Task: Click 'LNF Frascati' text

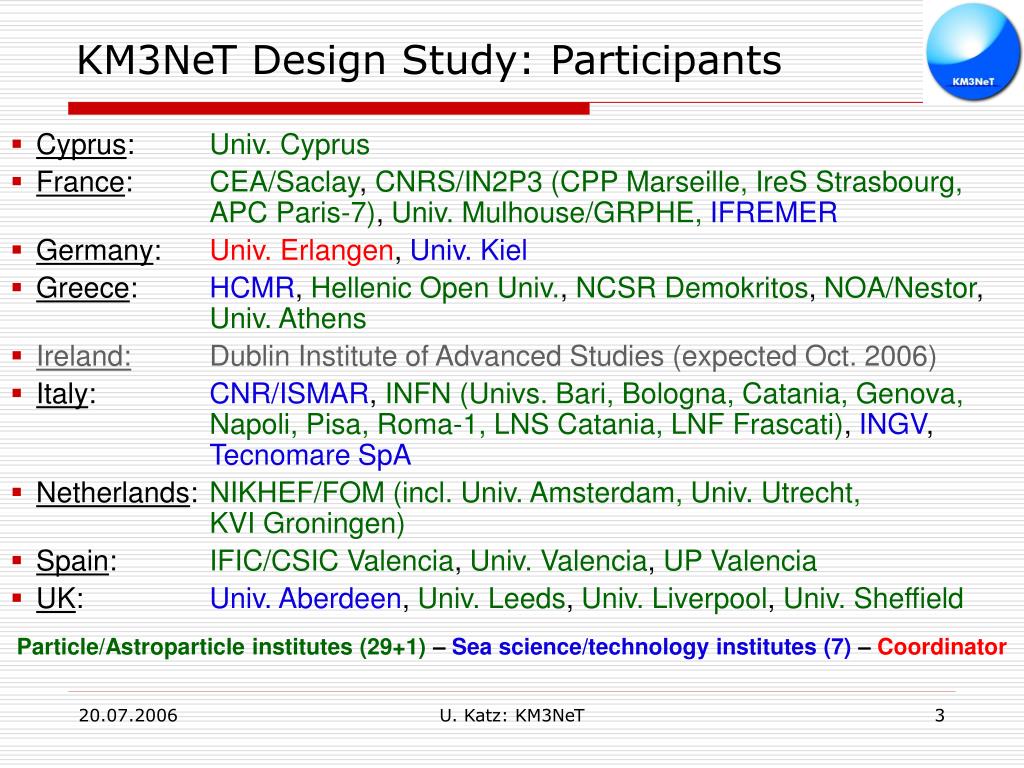Action: [x=754, y=424]
